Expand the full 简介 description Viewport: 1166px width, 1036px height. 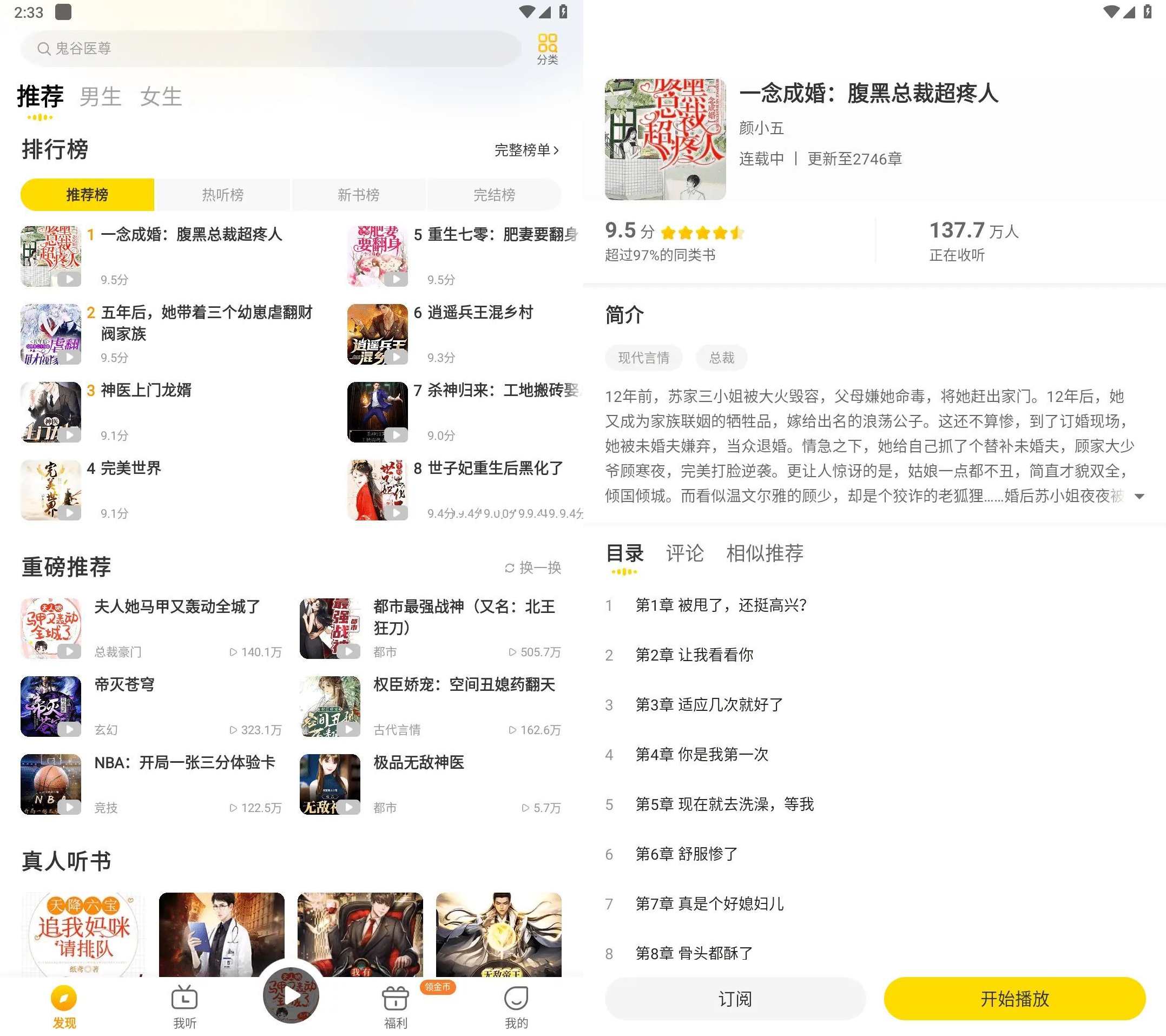tap(1140, 497)
